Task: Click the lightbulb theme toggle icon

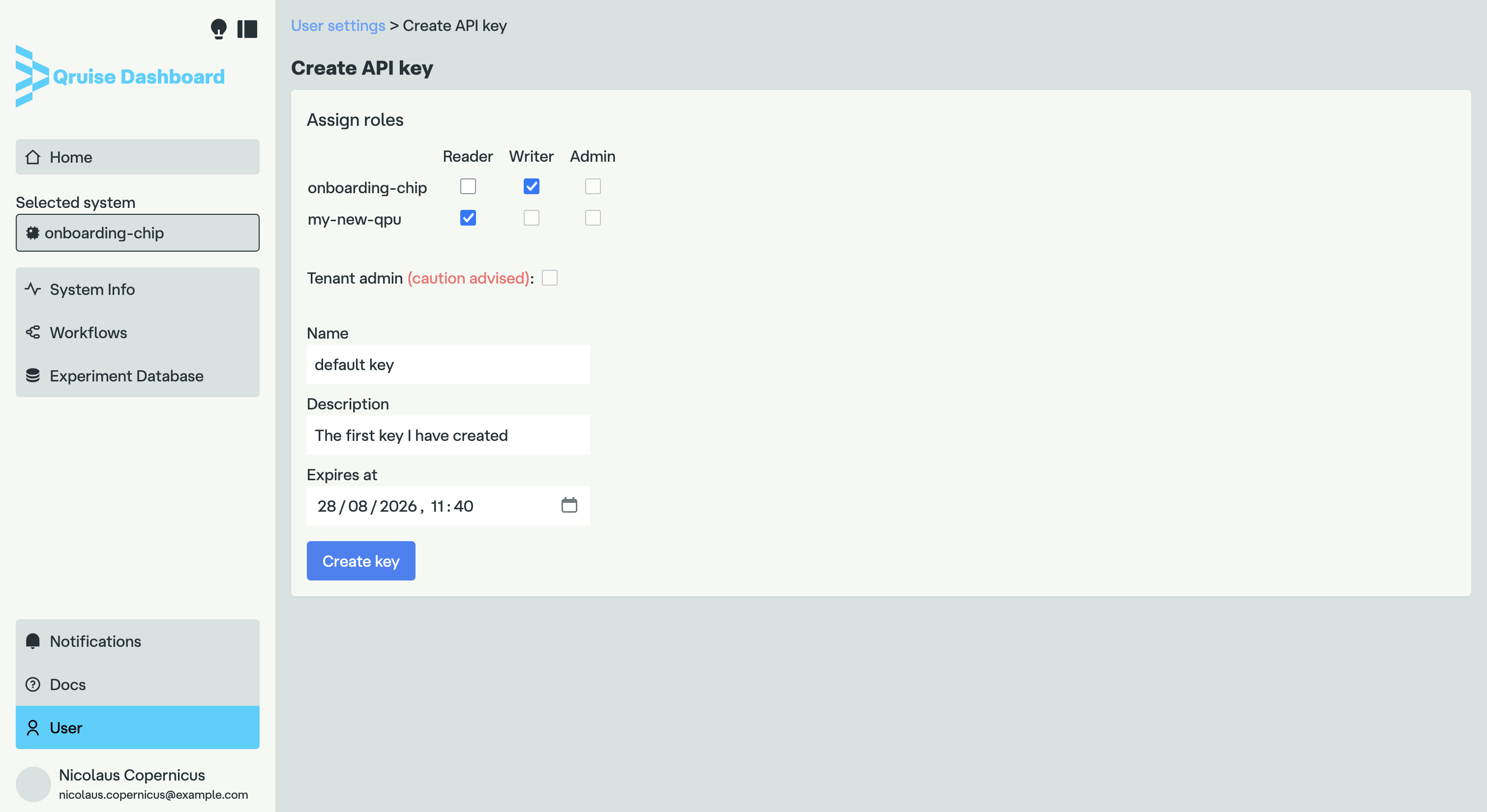Action: pyautogui.click(x=218, y=29)
